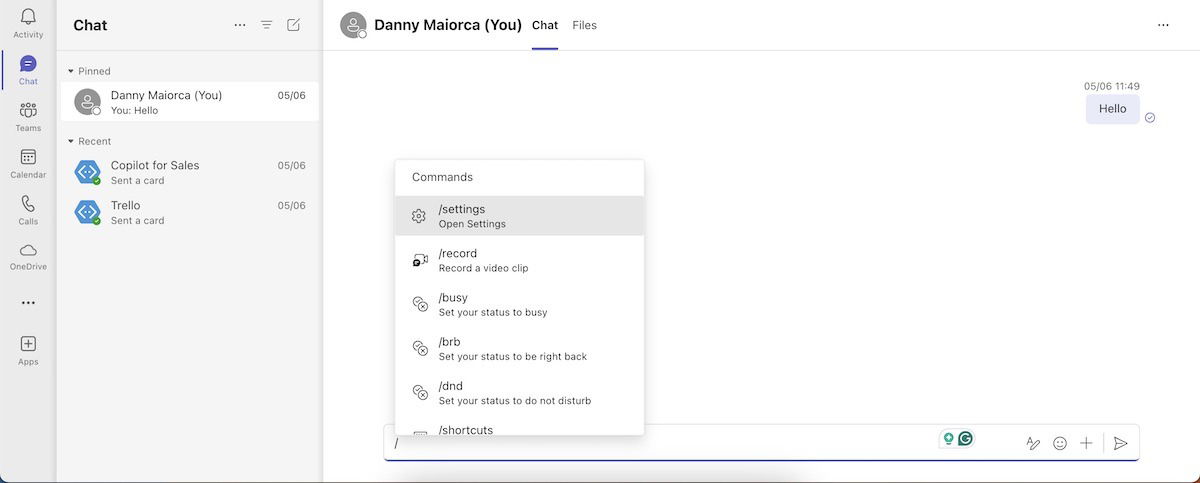Open the Copilot for Sales chat
This screenshot has height=483, width=1200.
[189, 172]
